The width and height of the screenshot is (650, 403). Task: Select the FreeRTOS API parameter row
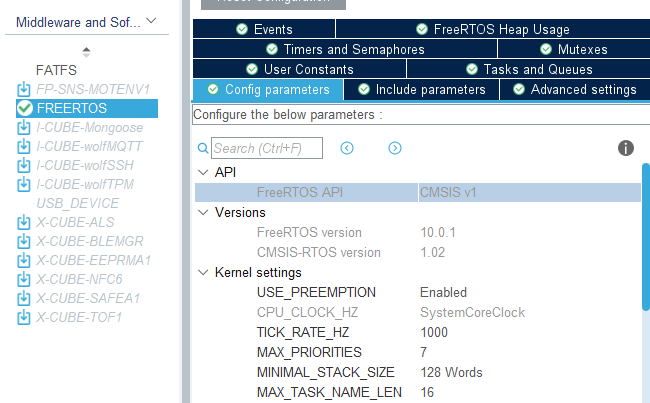pos(418,192)
